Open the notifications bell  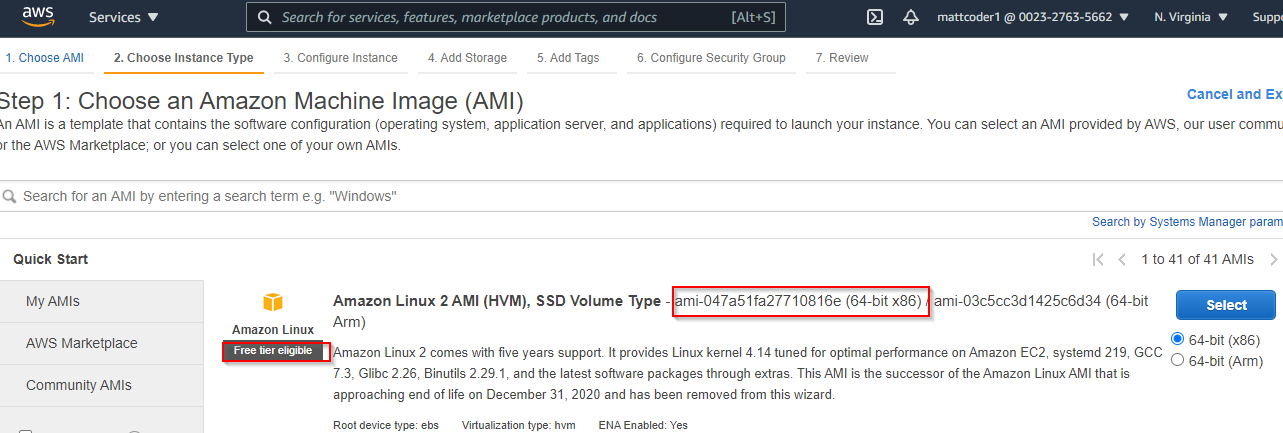point(911,17)
